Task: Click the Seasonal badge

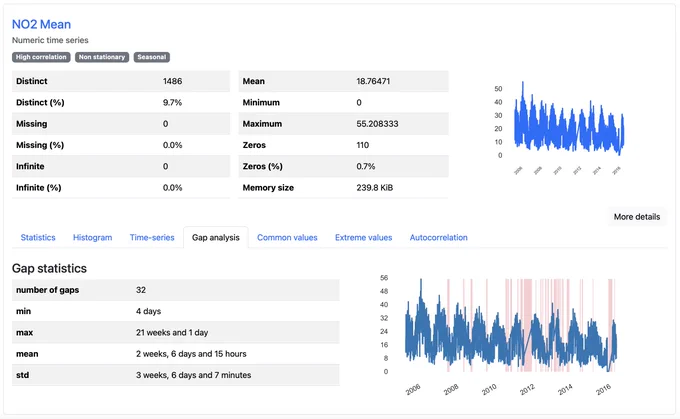Action: pos(152,57)
